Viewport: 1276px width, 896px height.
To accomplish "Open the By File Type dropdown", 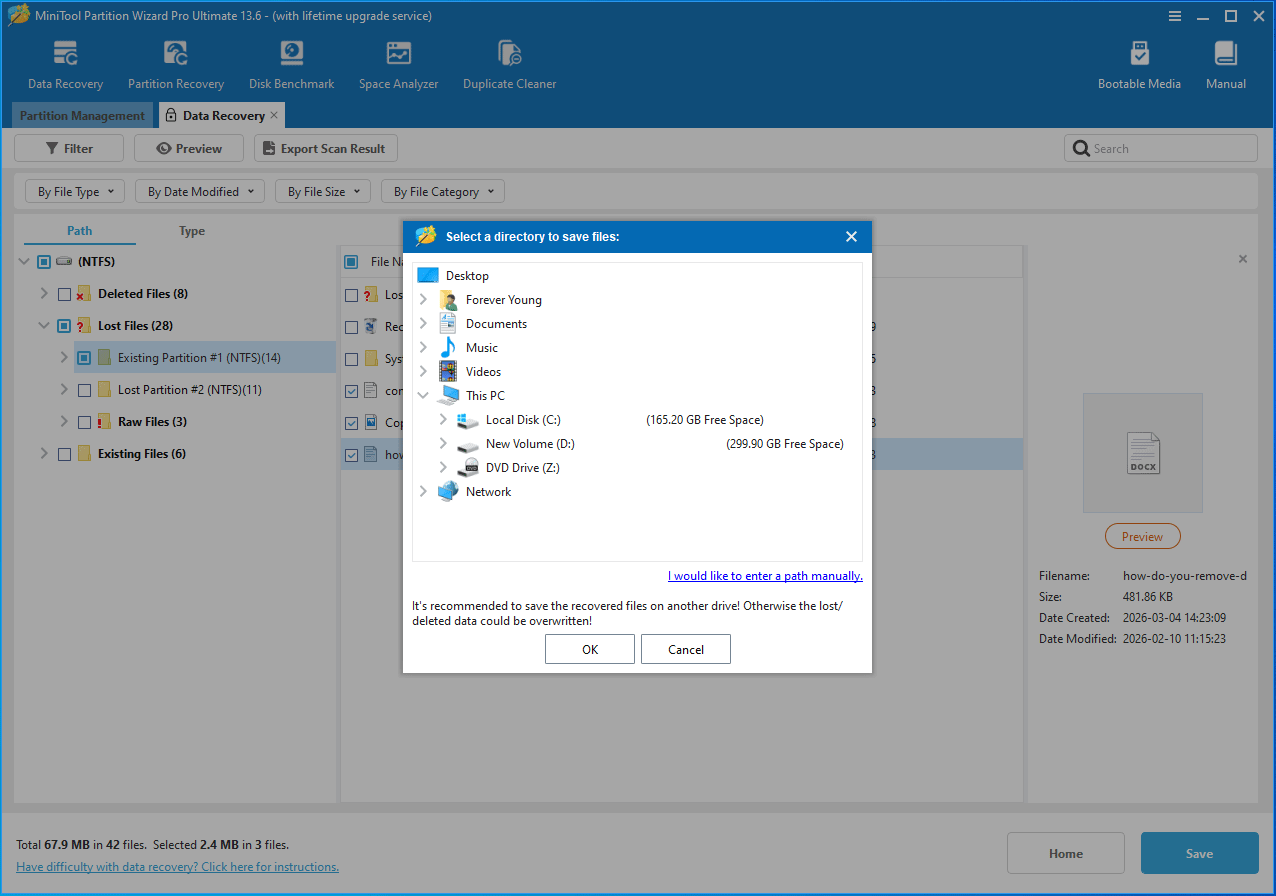I will point(74,191).
